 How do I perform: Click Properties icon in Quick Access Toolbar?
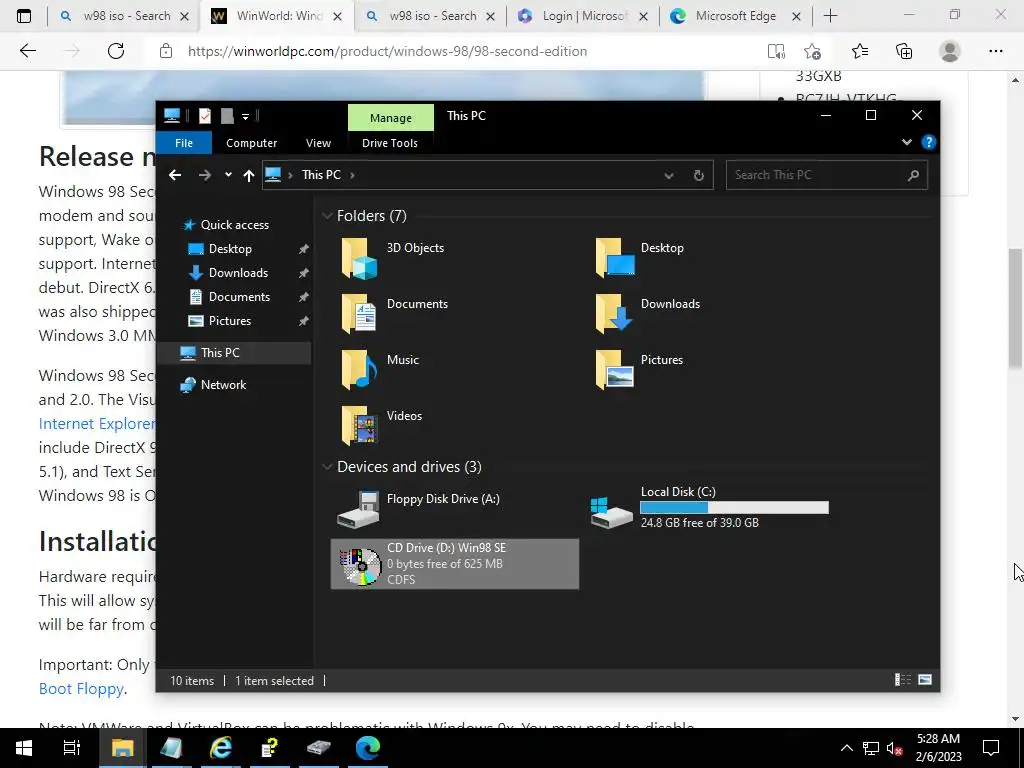[205, 116]
